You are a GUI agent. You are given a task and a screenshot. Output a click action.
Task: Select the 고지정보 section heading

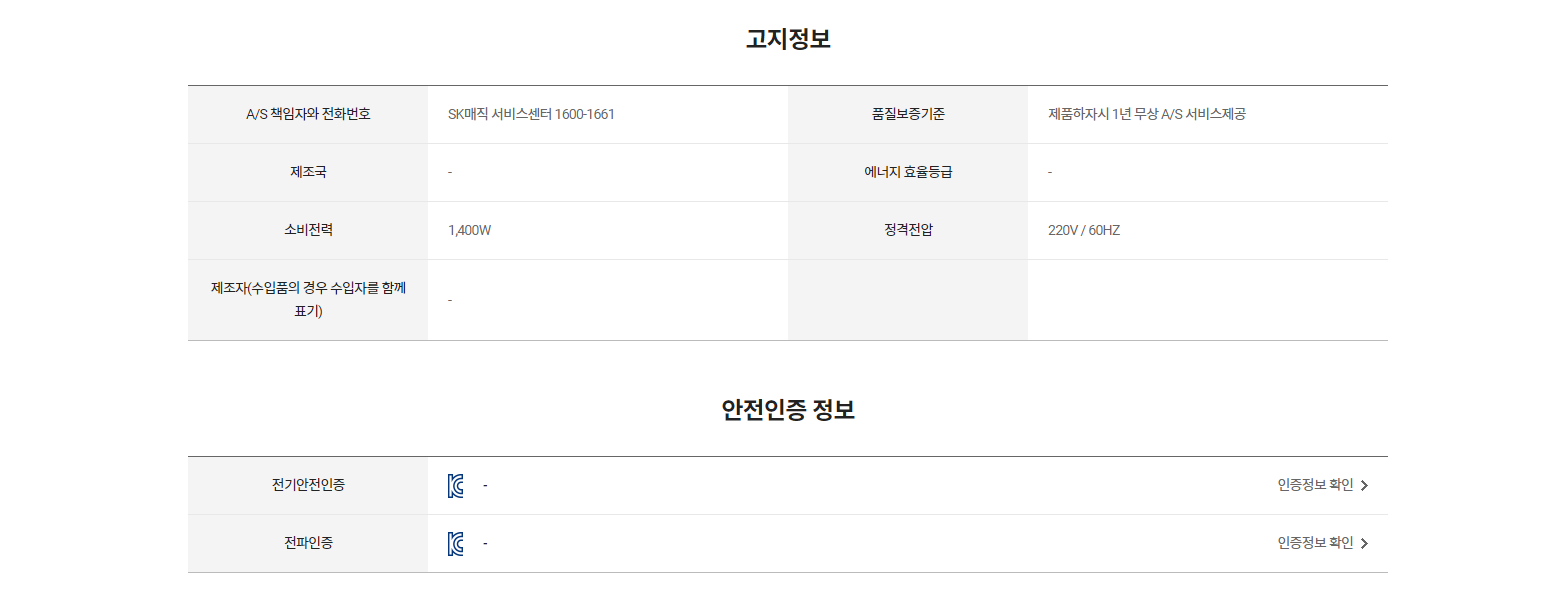coord(788,39)
